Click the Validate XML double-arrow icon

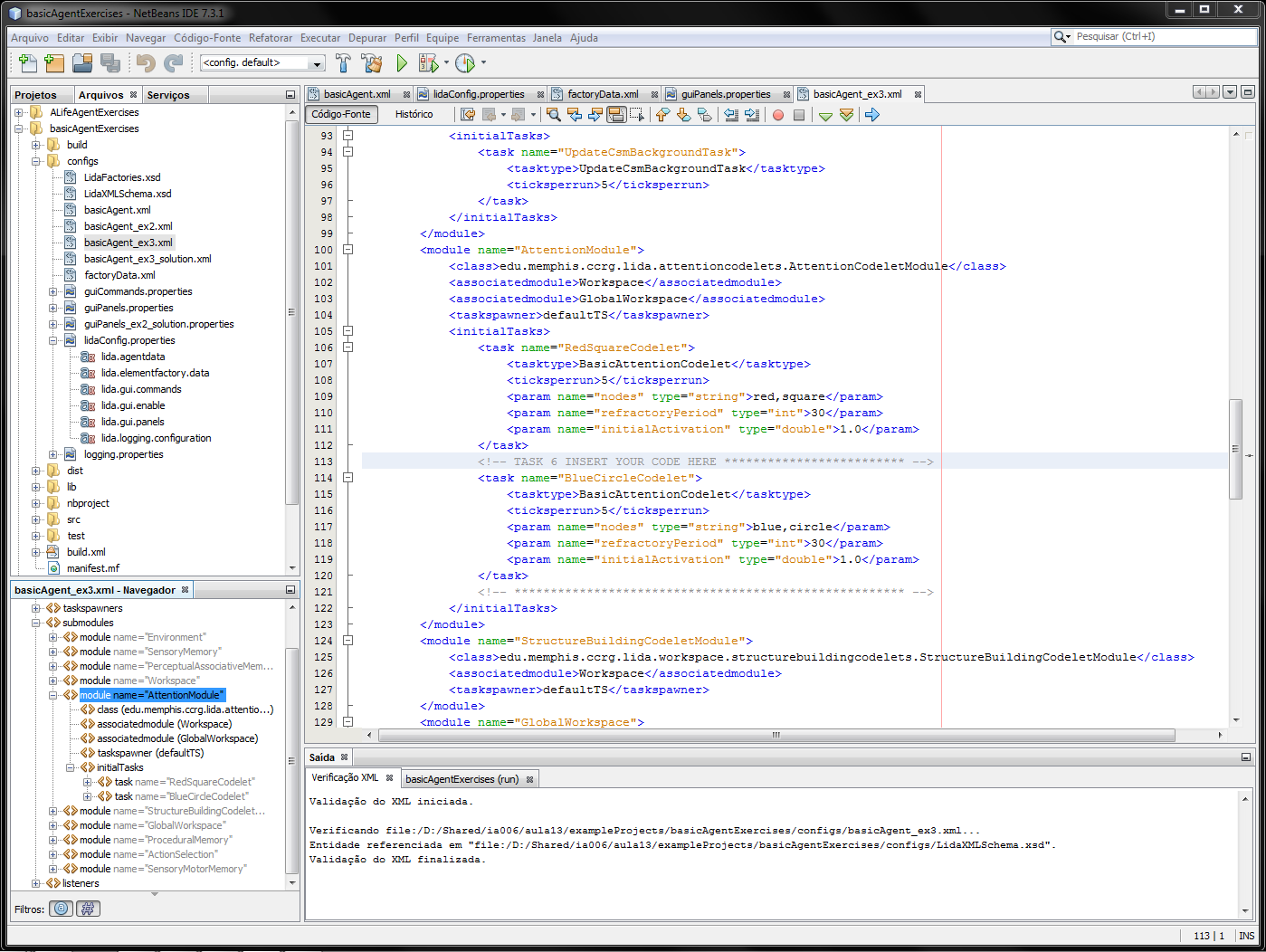click(x=846, y=115)
